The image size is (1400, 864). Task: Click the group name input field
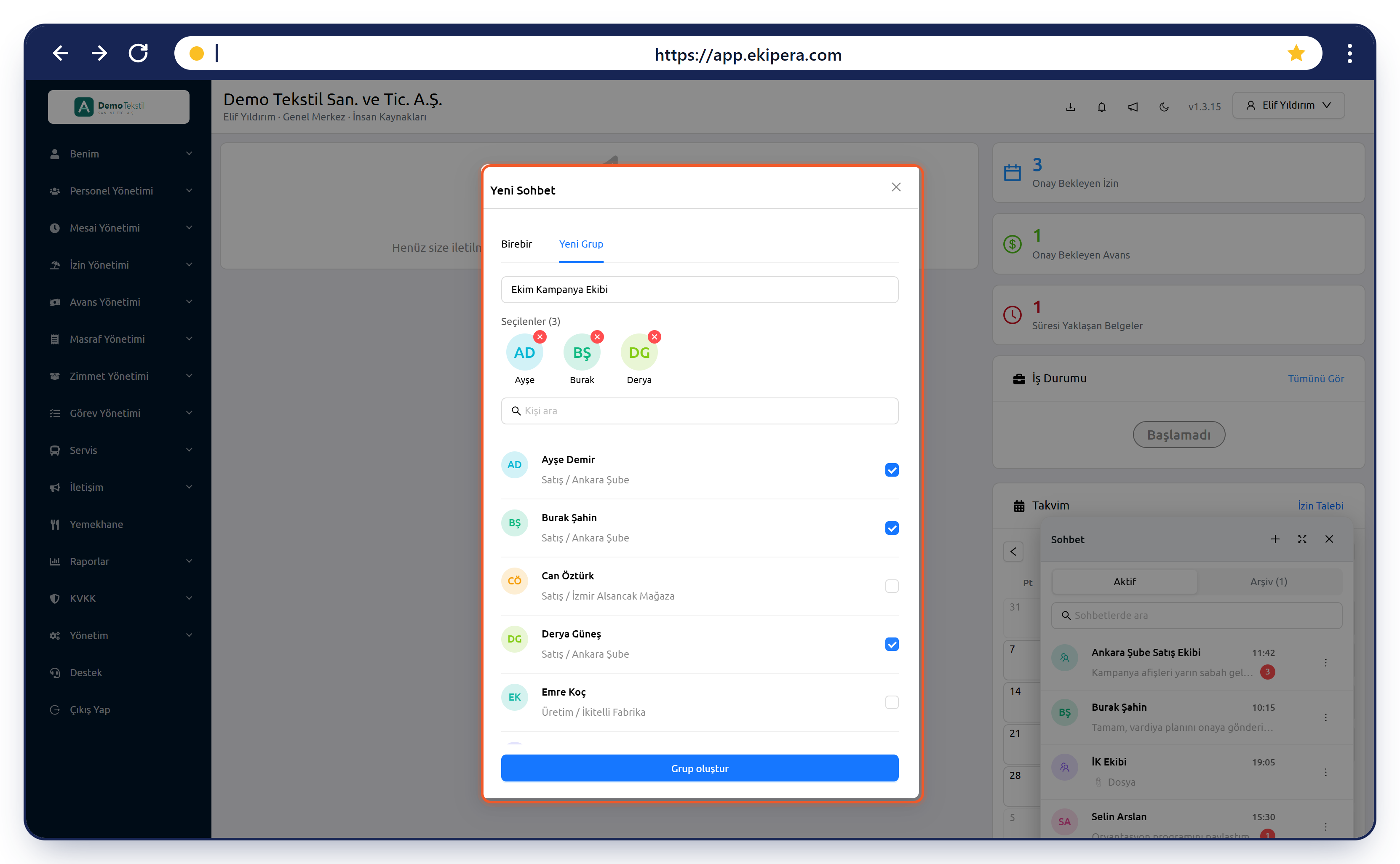coord(700,290)
